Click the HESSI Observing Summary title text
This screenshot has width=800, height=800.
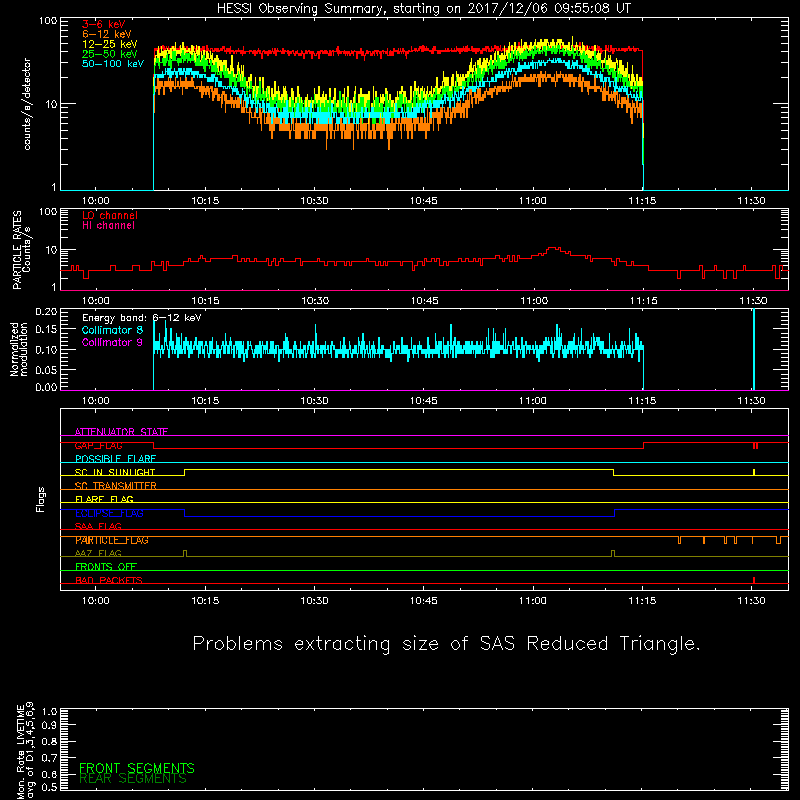coord(424,8)
